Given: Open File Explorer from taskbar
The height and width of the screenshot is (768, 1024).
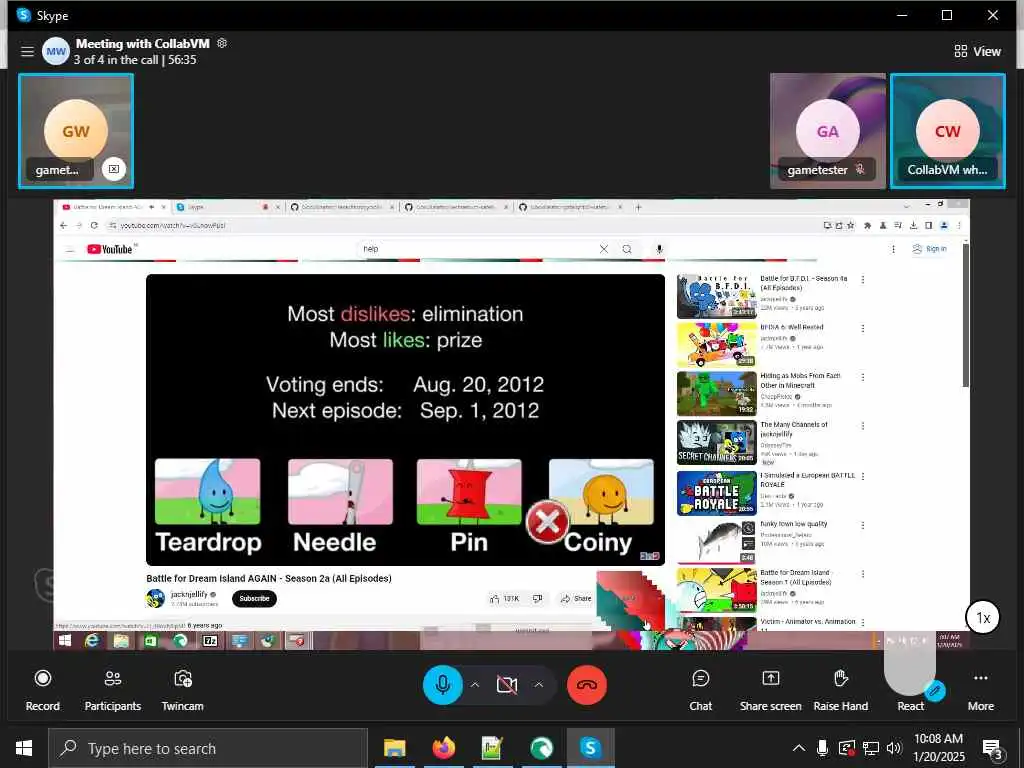Looking at the screenshot, I should pyautogui.click(x=394, y=748).
